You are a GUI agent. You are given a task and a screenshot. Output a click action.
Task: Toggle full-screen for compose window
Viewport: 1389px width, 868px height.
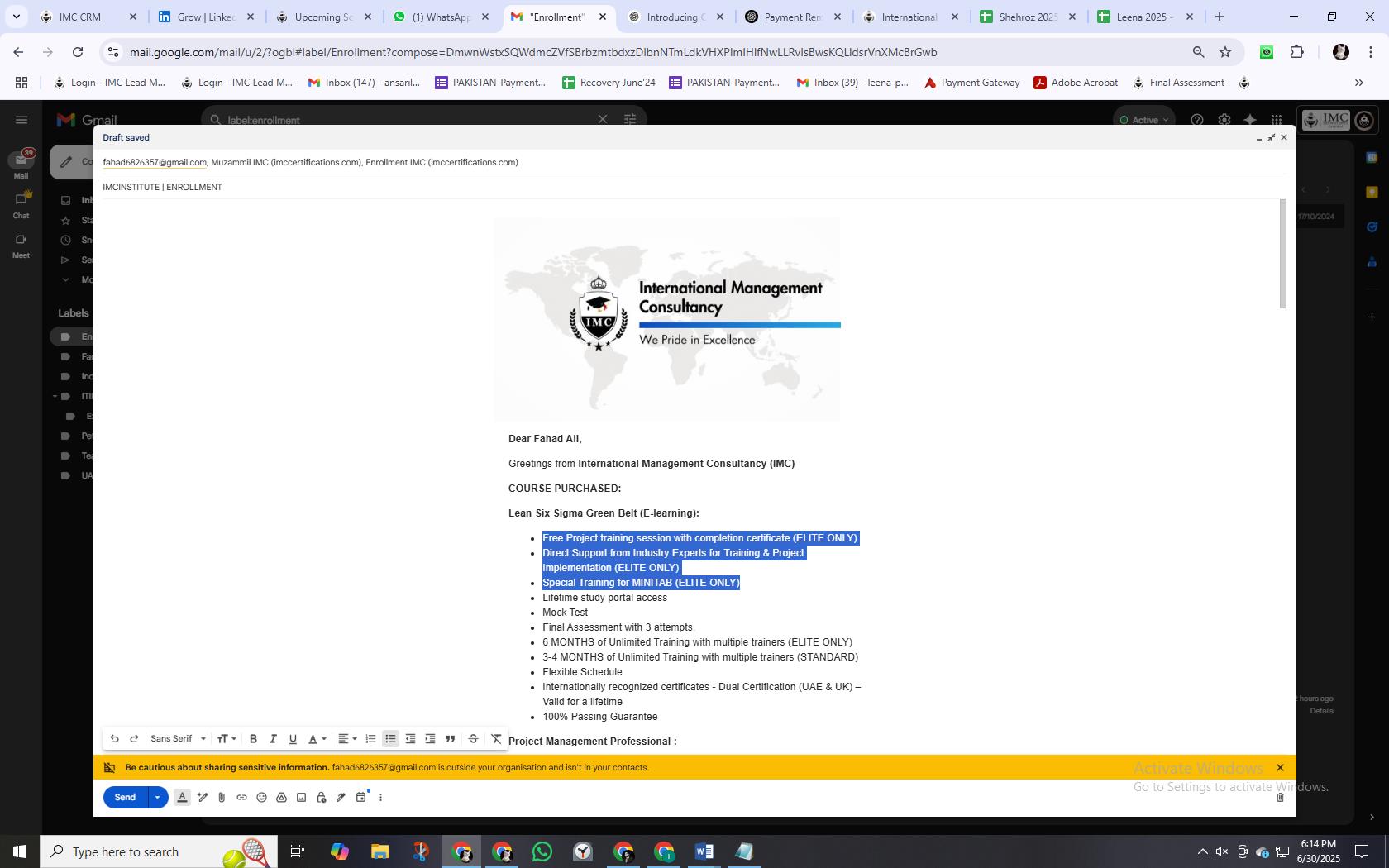click(x=1272, y=138)
